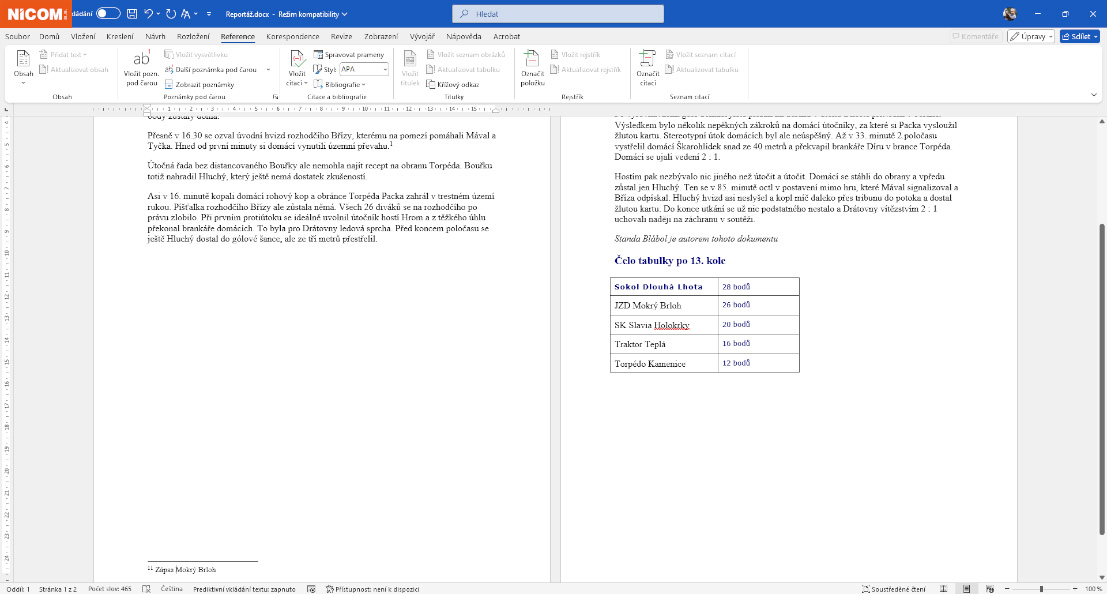
Task: Click table cell JZD Mokrý Brloh
Action: (x=664, y=306)
